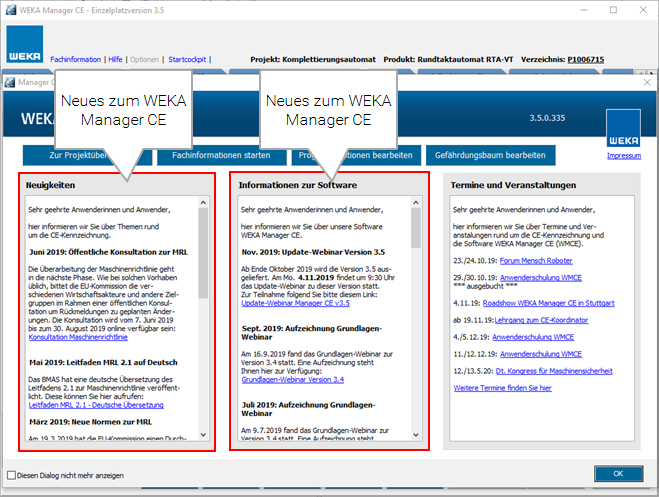The image size is (659, 497).
Task: Open the 'Update-Webinar Manager CE v3.5' link
Action: coord(294,302)
